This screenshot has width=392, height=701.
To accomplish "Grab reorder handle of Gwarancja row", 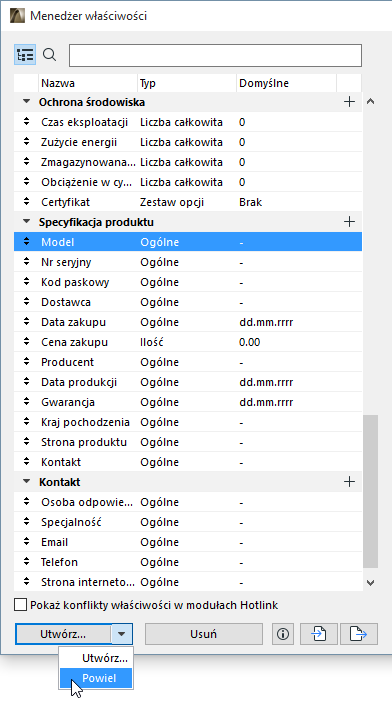I will [26, 402].
